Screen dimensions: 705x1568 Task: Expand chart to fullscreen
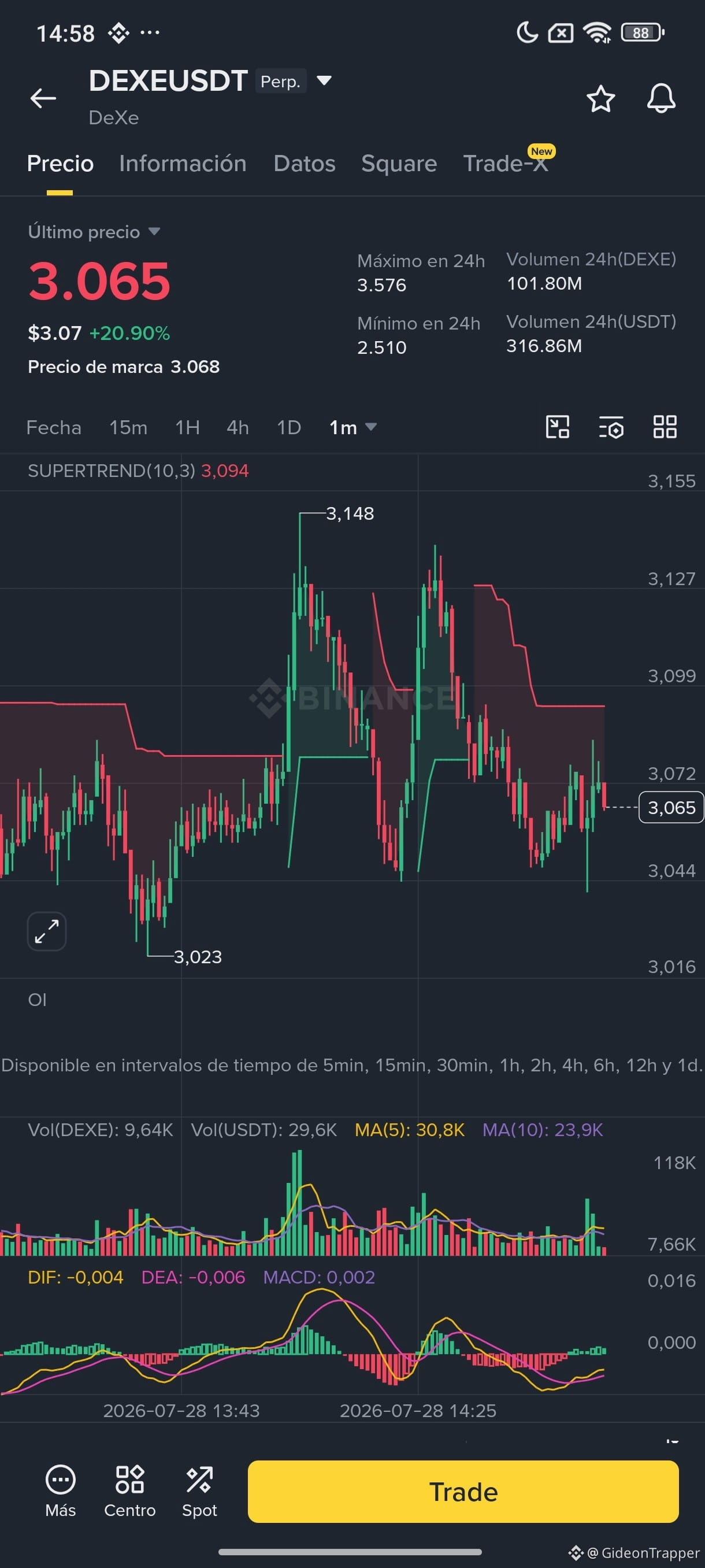tap(47, 931)
